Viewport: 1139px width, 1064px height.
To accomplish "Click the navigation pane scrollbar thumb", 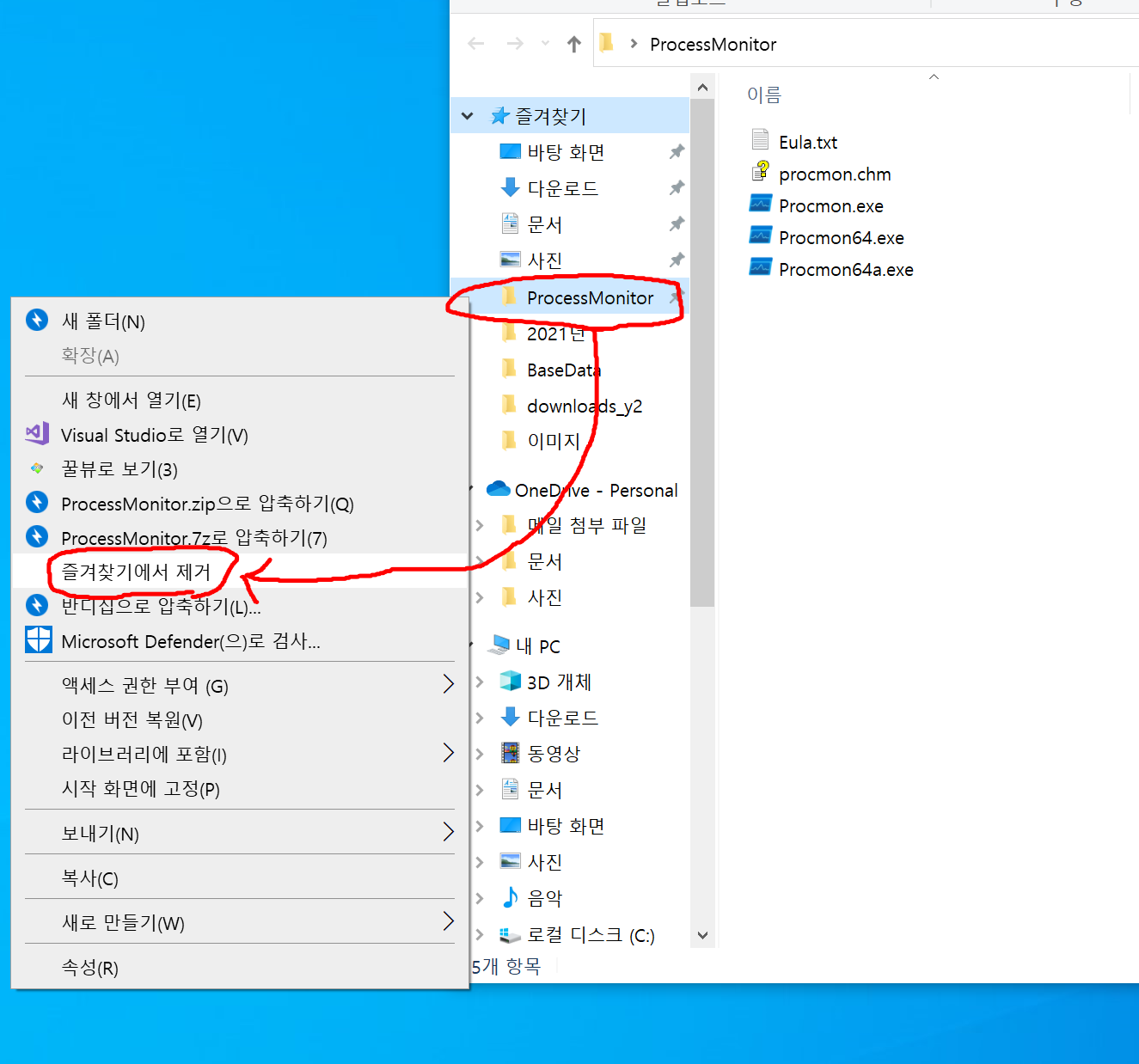I will click(702, 352).
